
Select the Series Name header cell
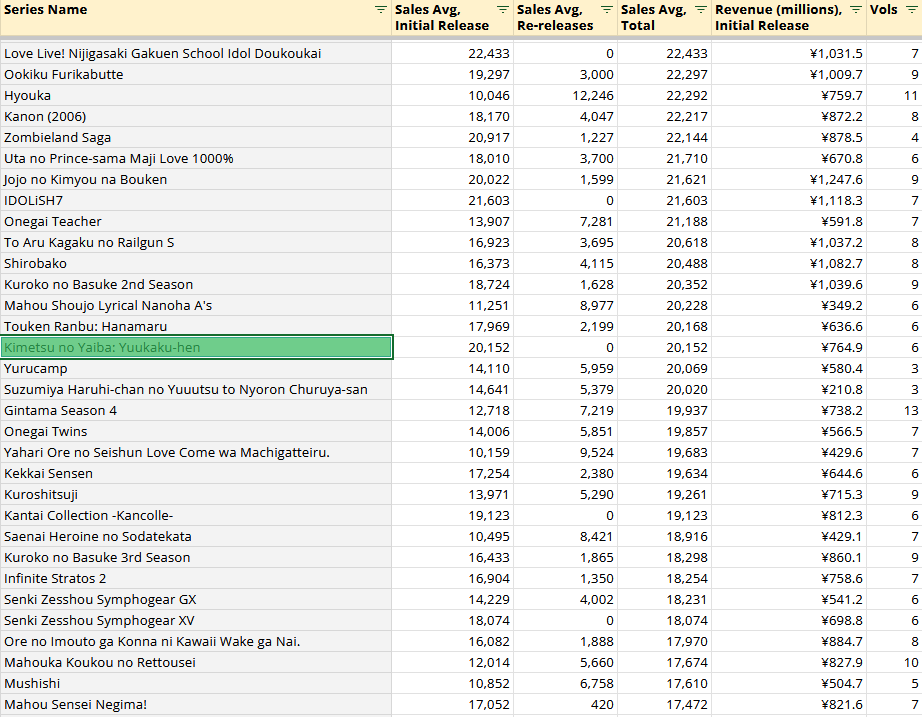(x=196, y=18)
